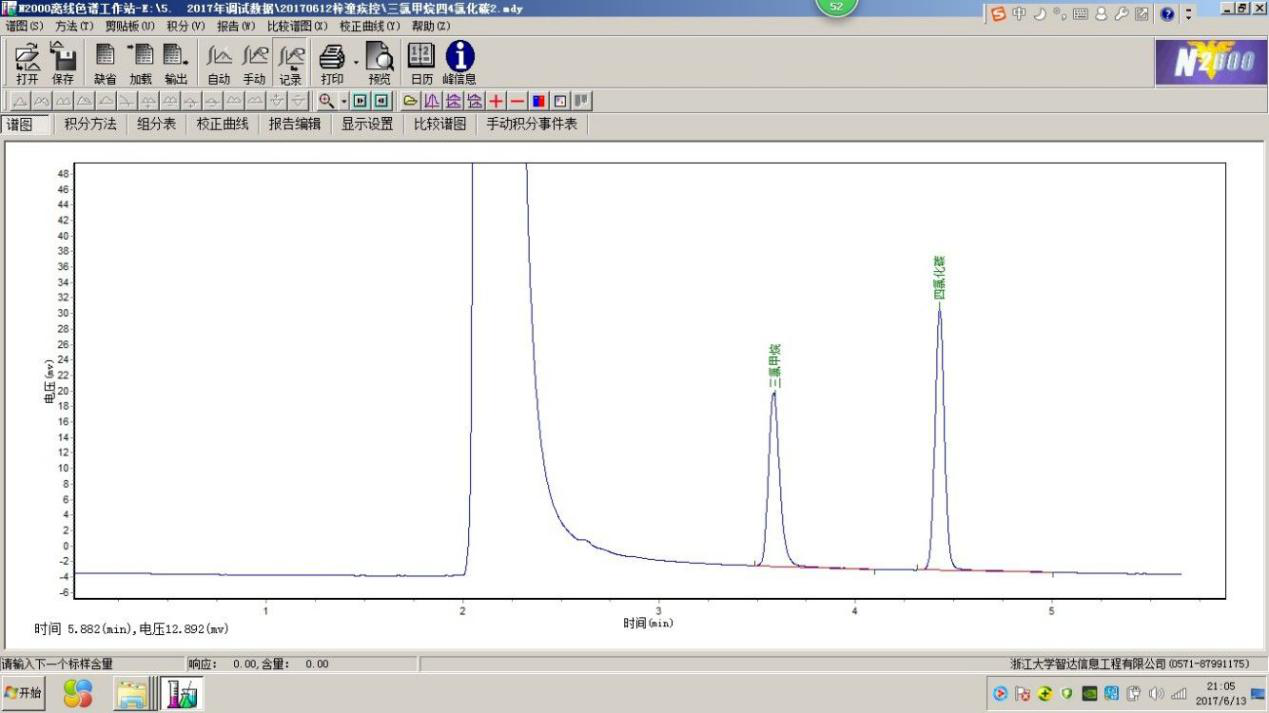Click the 保存 (save) toolbar icon
Image resolution: width=1269 pixels, height=713 pixels.
click(x=62, y=63)
